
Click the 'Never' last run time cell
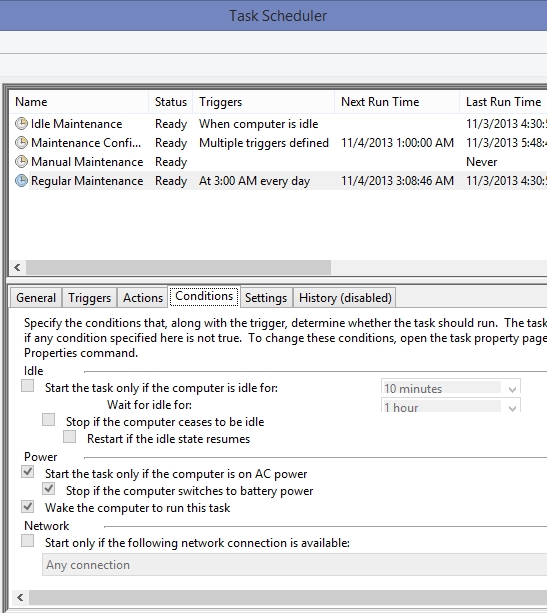[x=481, y=162]
